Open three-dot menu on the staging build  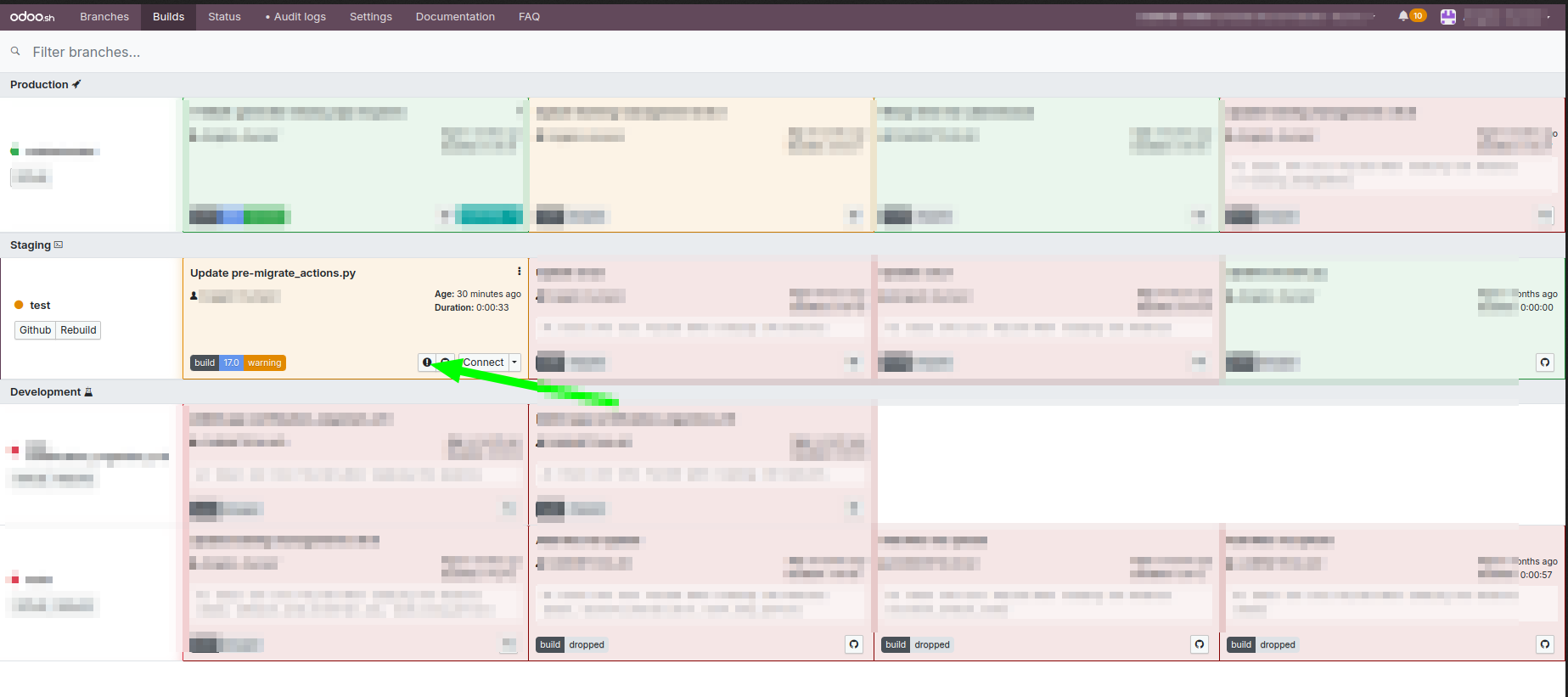(519, 272)
